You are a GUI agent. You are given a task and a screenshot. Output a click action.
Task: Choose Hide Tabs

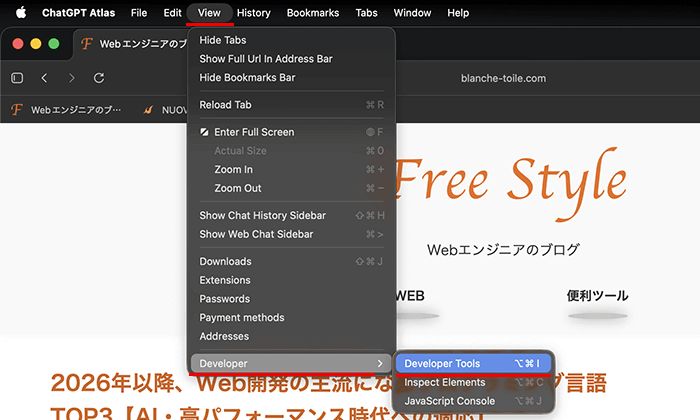[x=292, y=40]
